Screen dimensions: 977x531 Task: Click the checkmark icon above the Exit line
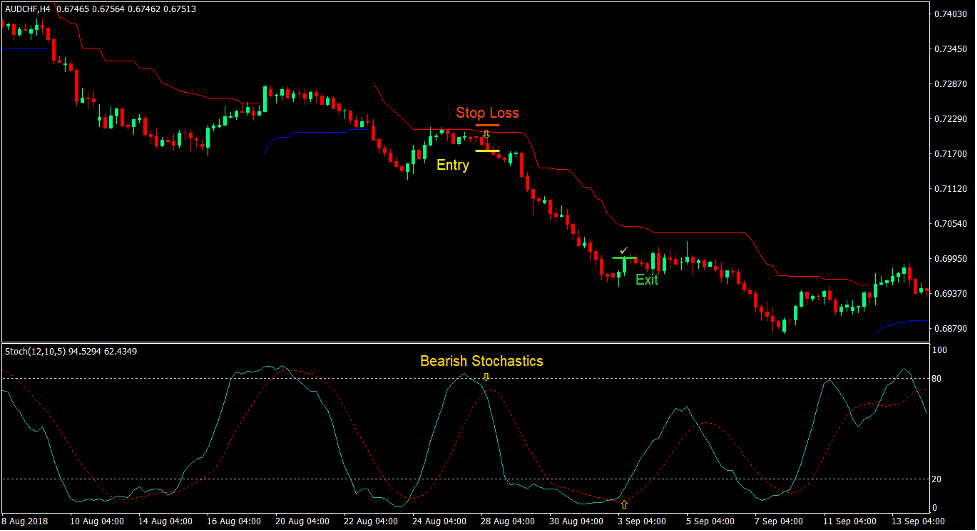624,250
